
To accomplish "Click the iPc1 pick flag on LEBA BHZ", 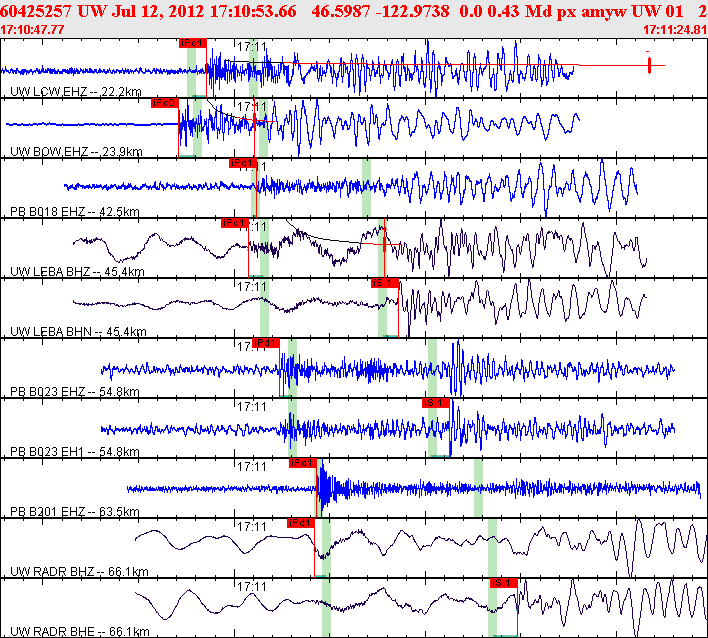I will tap(235, 223).
